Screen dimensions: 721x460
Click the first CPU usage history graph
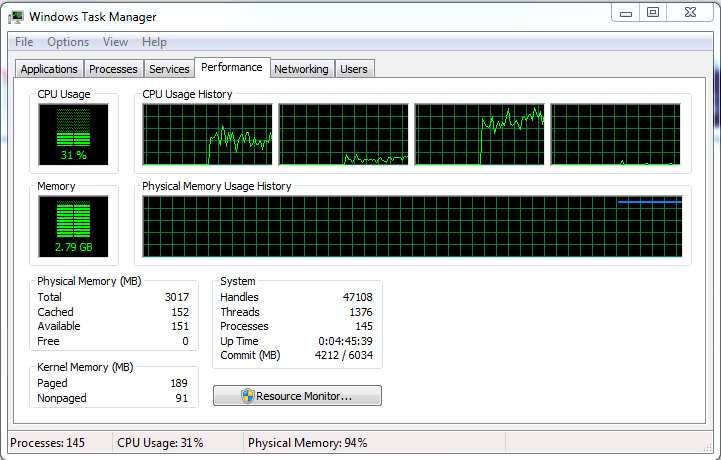coord(207,134)
